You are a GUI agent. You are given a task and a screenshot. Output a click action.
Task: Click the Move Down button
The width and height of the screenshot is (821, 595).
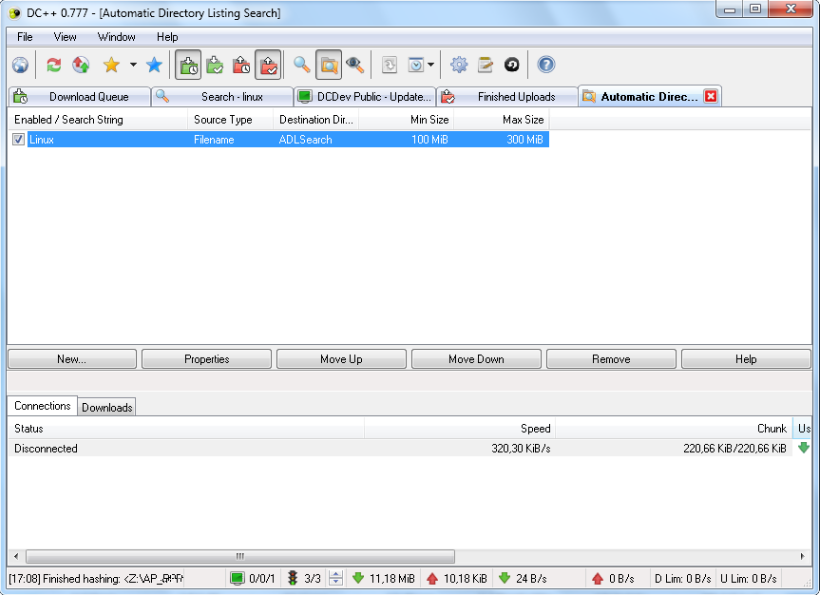pos(476,359)
